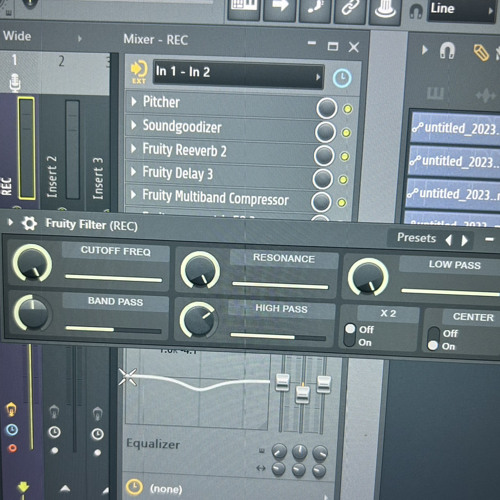
Task: Open the Line snap dropdown
Action: tap(461, 10)
